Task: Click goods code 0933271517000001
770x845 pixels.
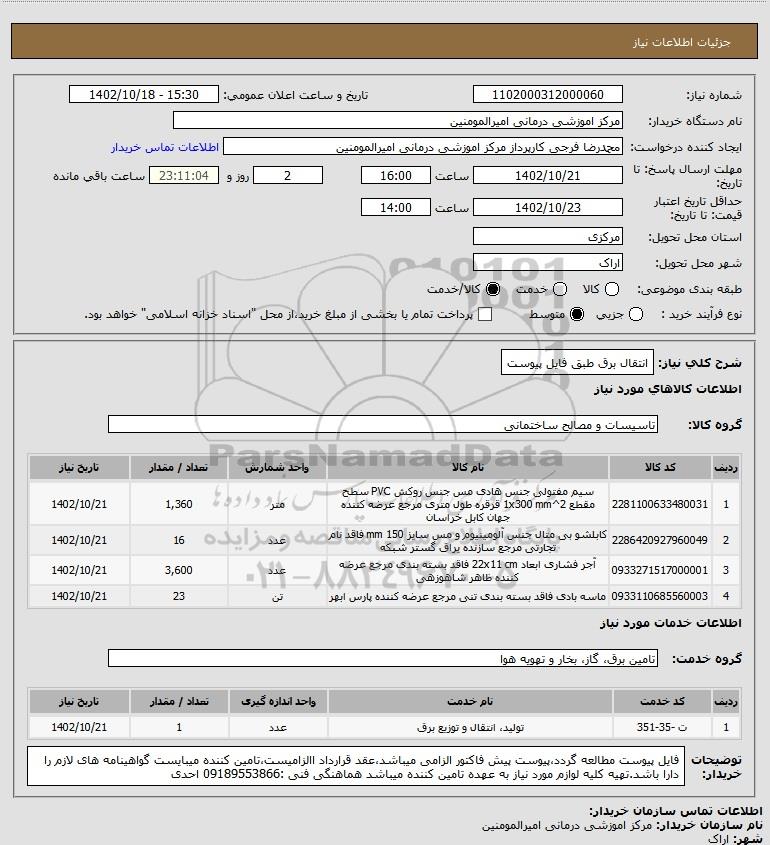Action: pos(660,570)
